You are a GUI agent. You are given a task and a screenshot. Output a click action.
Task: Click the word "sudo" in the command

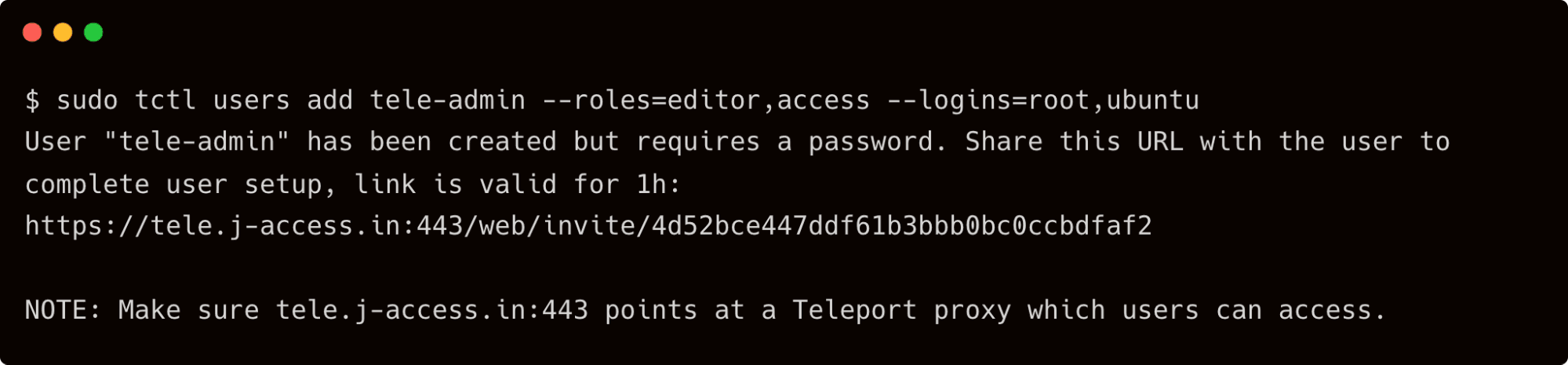[87, 100]
